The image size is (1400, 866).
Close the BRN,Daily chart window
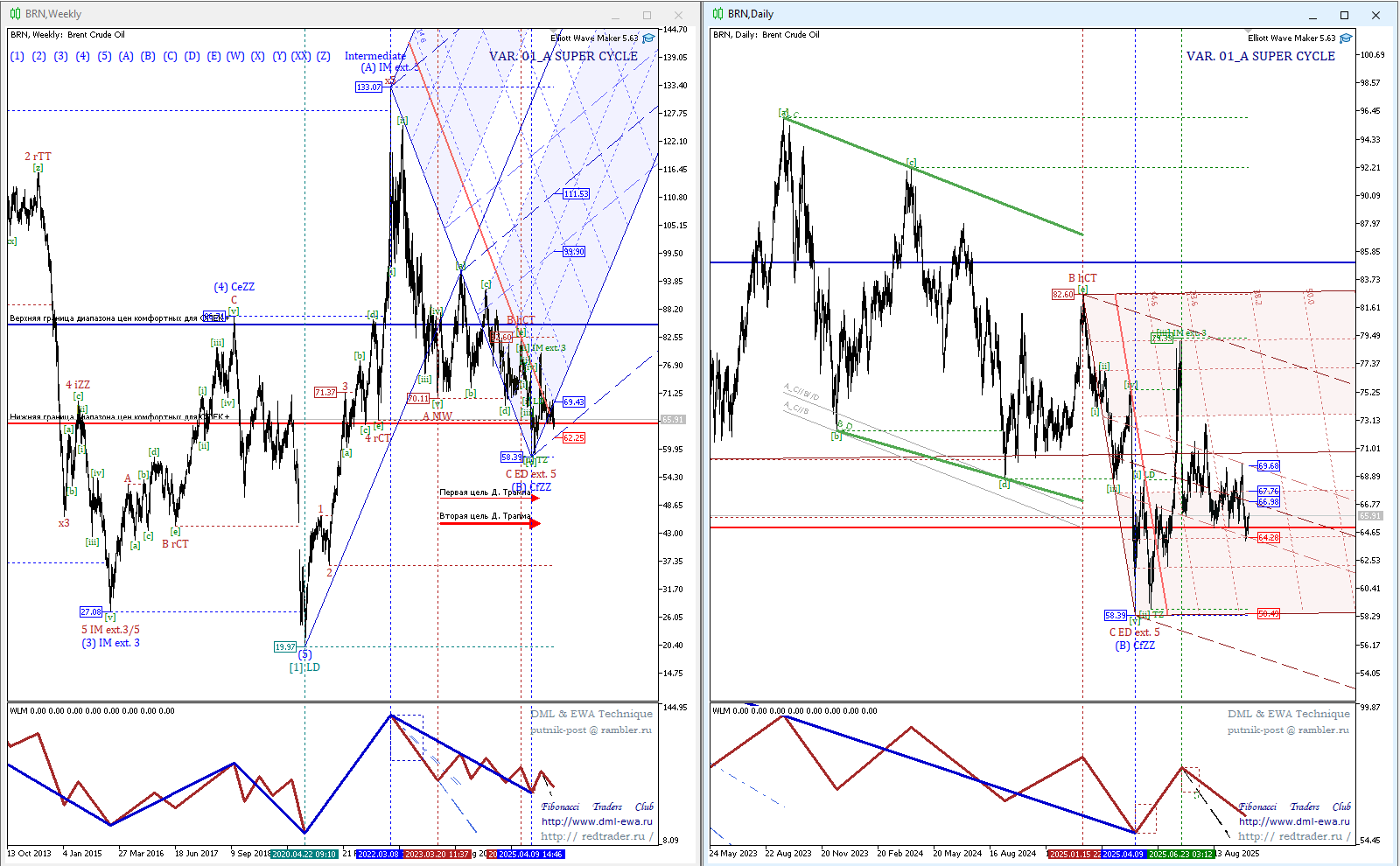coord(1375,15)
